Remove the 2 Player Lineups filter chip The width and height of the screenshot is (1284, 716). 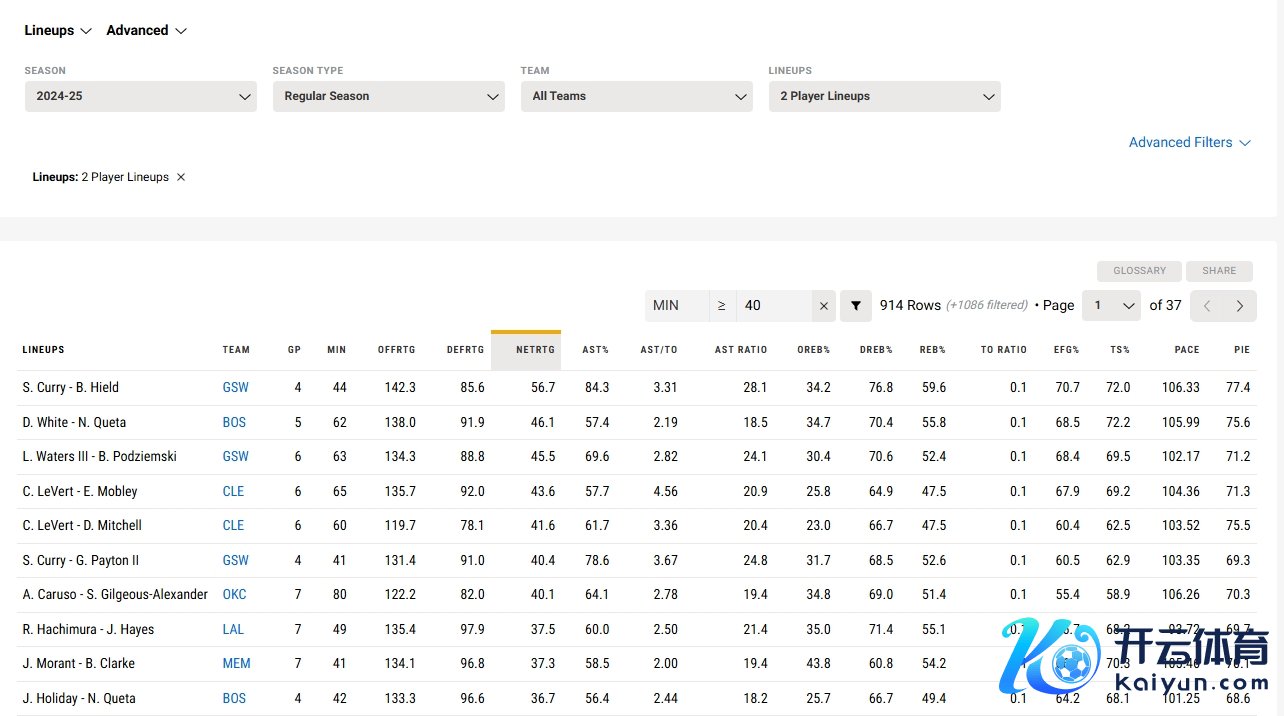coord(181,177)
